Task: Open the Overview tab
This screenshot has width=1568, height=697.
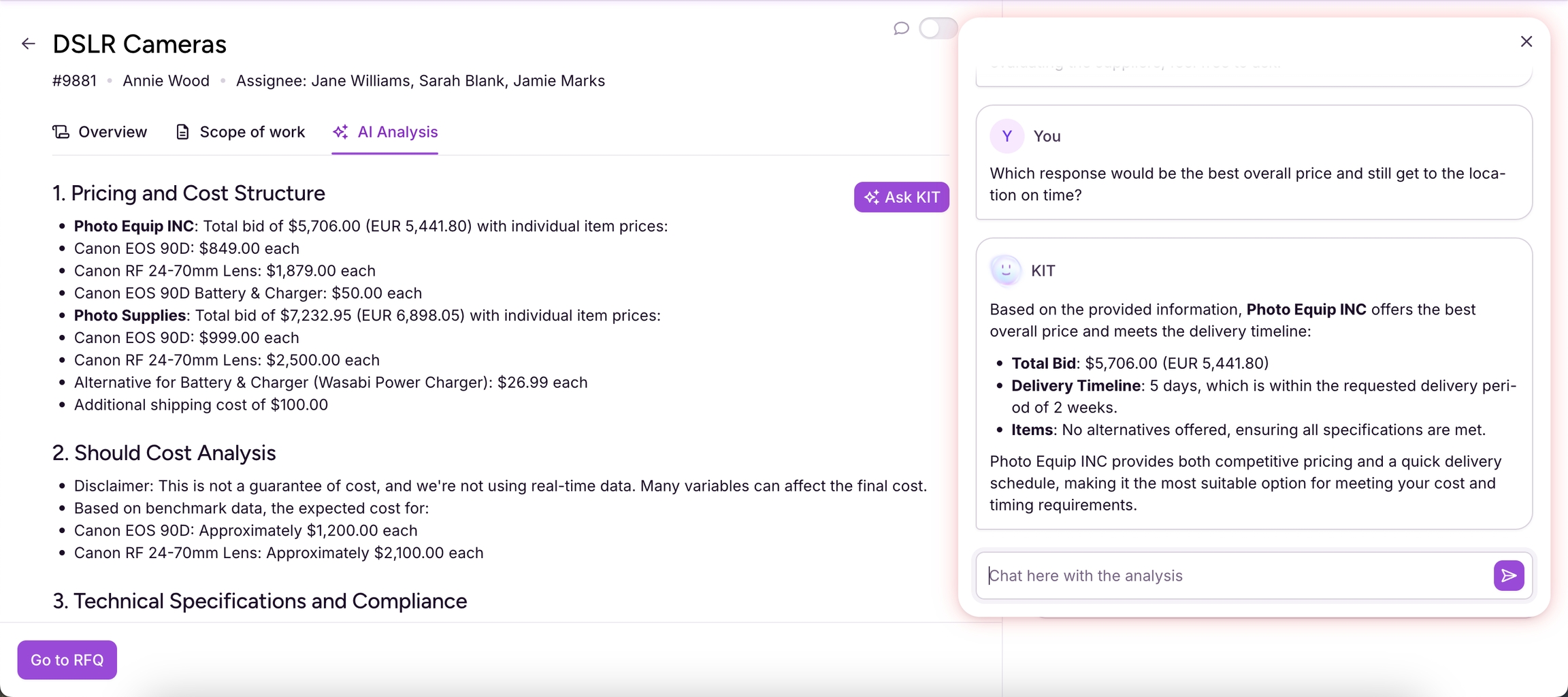Action: (100, 132)
